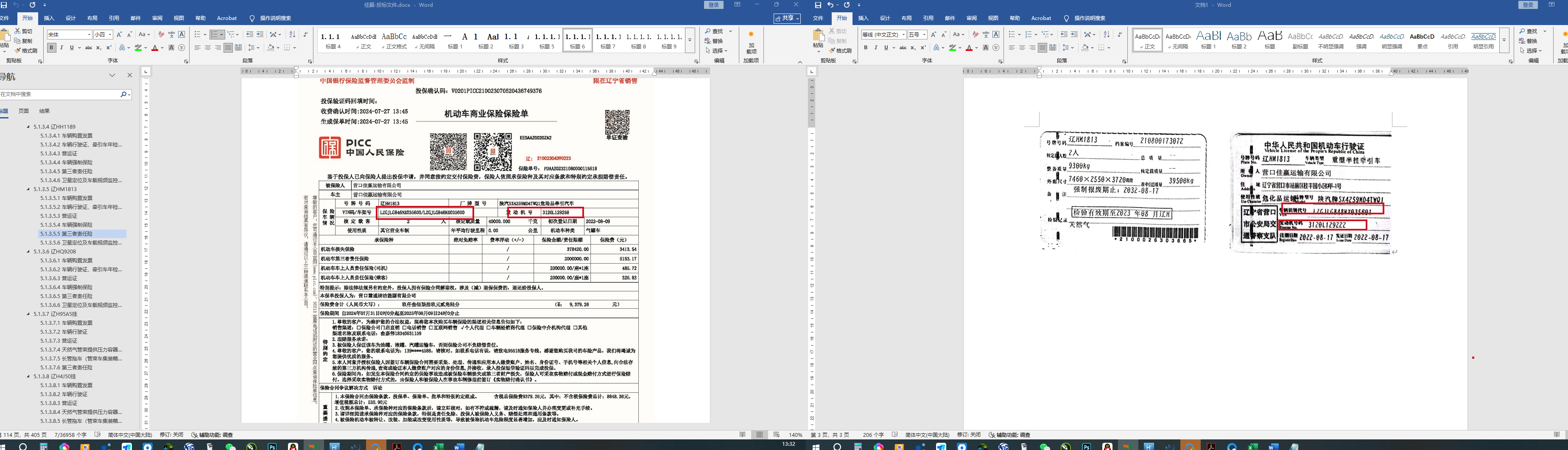Viewport: 1568px width, 450px height.
Task: Enclose characters (字 circle) in the right Word window
Action: 996,48
